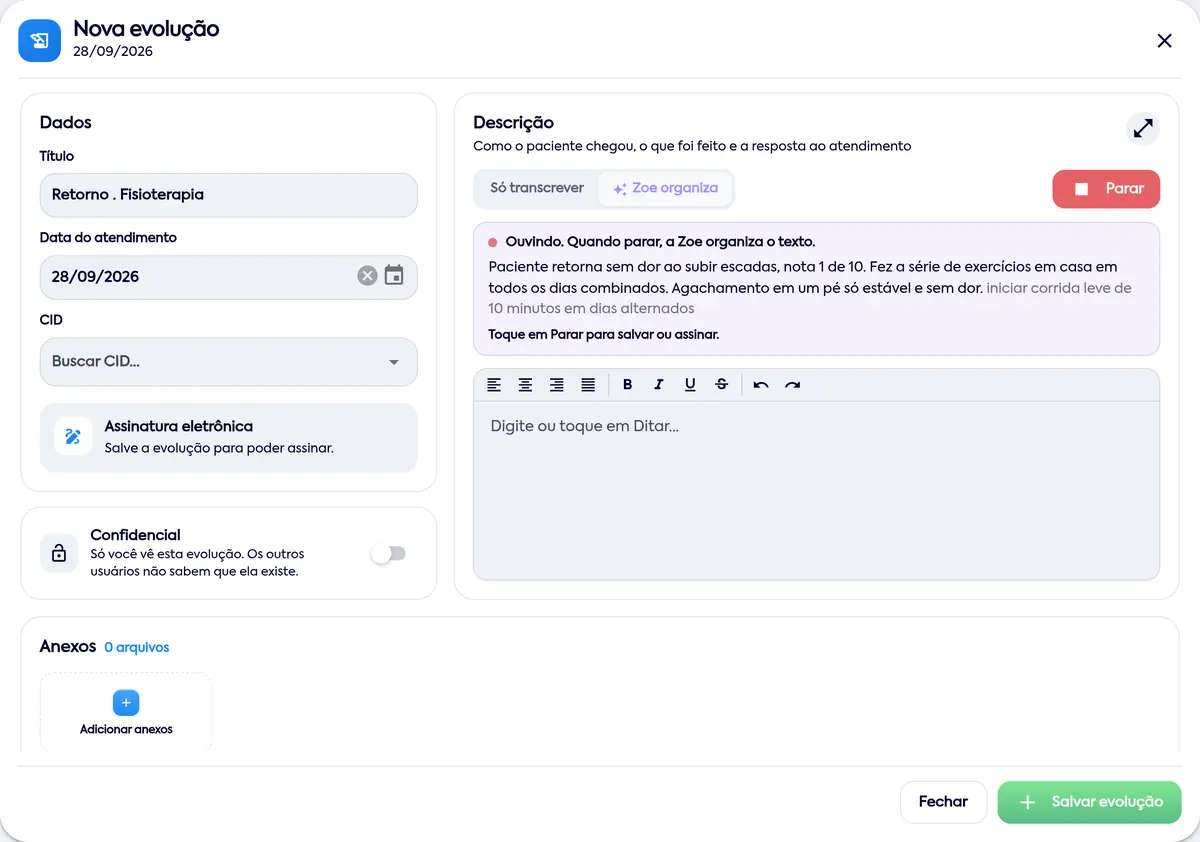
Task: Align text left in editor
Action: pyautogui.click(x=494, y=385)
